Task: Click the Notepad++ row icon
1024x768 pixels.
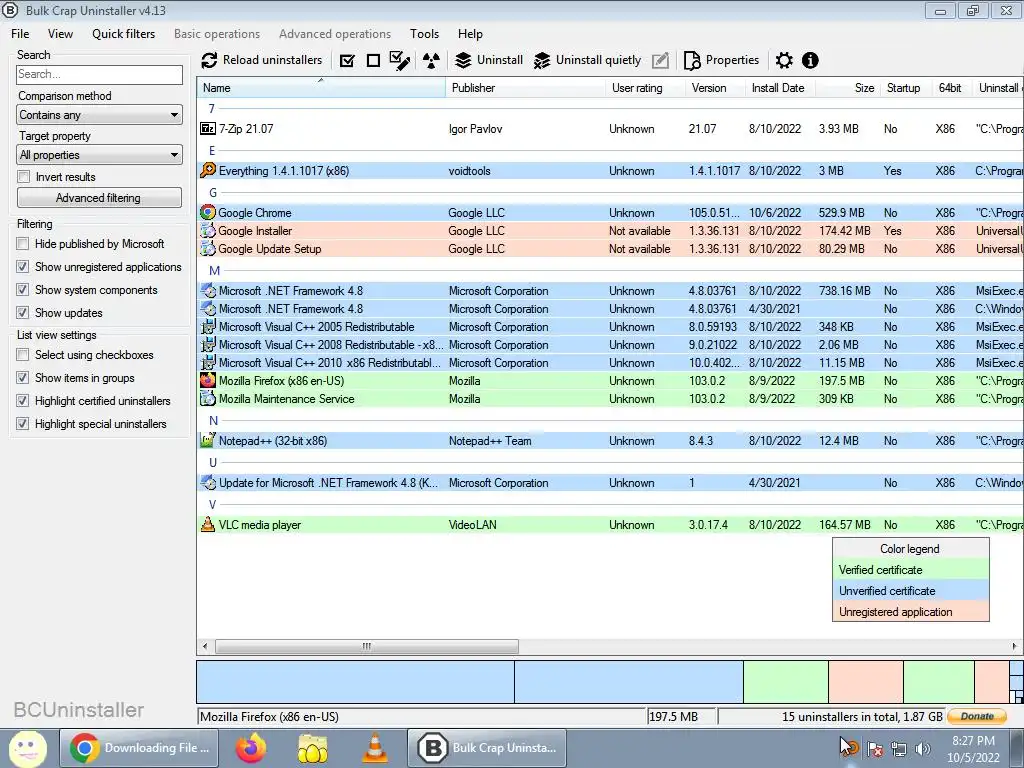Action: 208,440
